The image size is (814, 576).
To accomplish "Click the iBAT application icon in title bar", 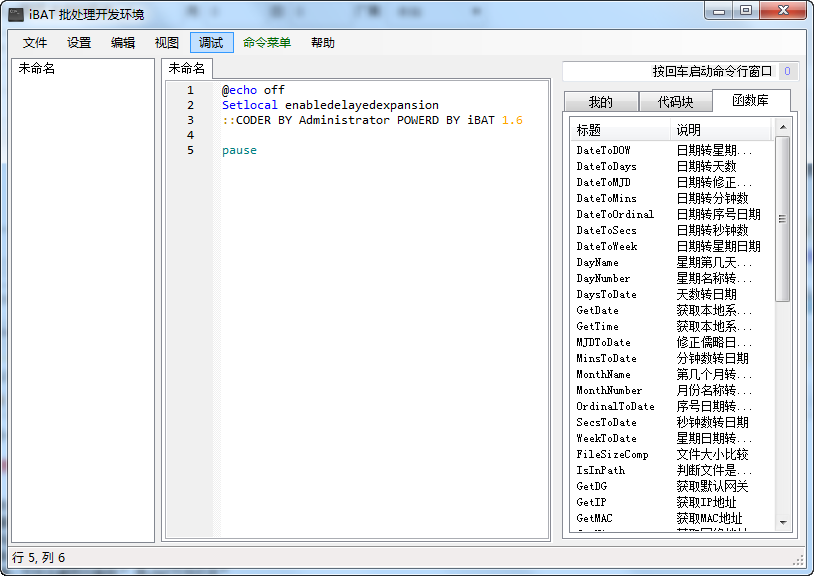I will pos(16,14).
